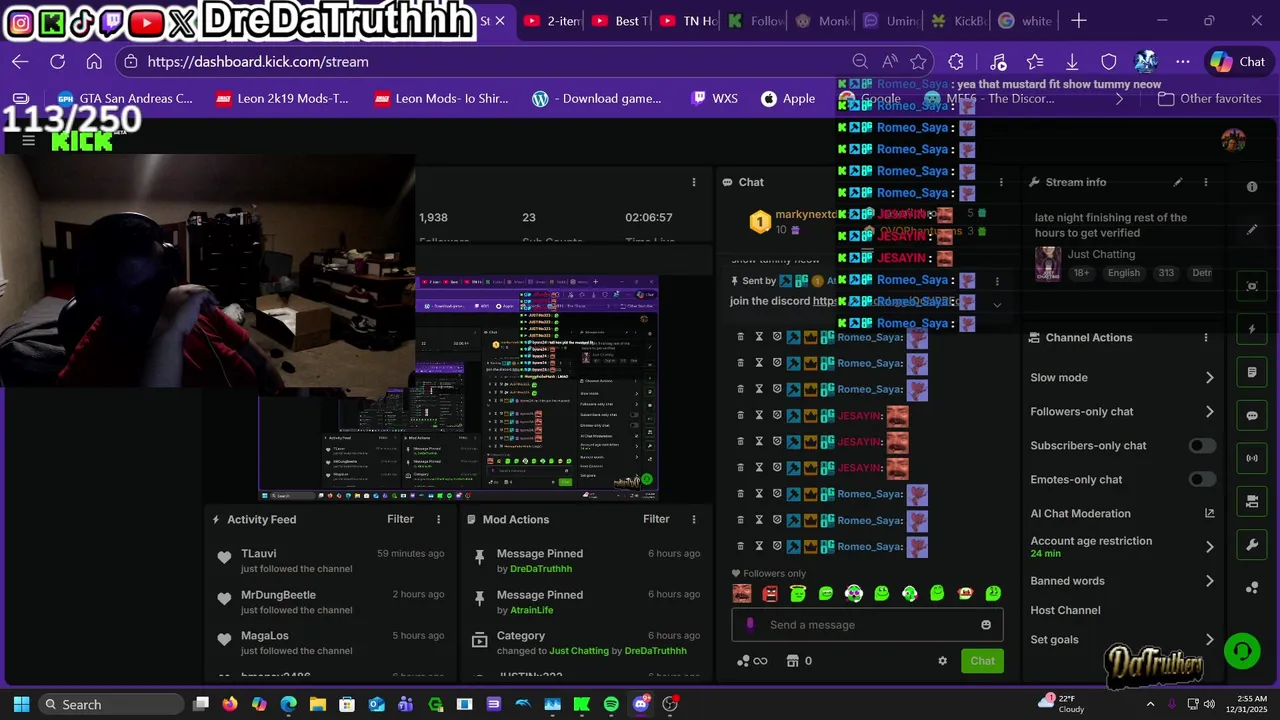Click the English stream tag
Viewport: 1280px width, 720px height.
[x=1123, y=273]
